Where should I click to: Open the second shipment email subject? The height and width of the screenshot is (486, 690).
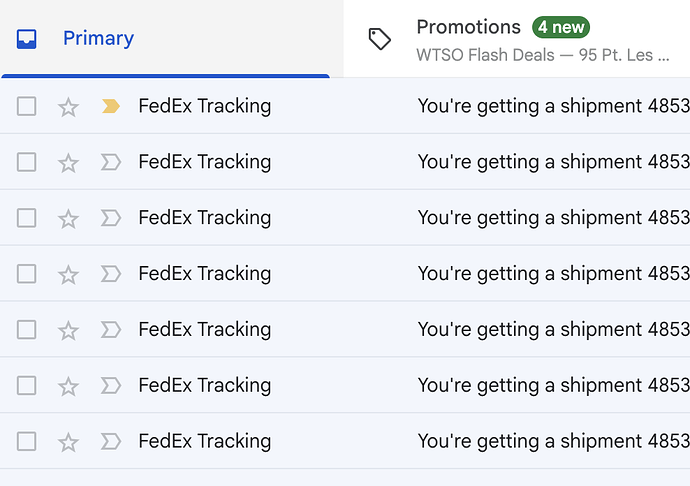pyautogui.click(x=552, y=162)
